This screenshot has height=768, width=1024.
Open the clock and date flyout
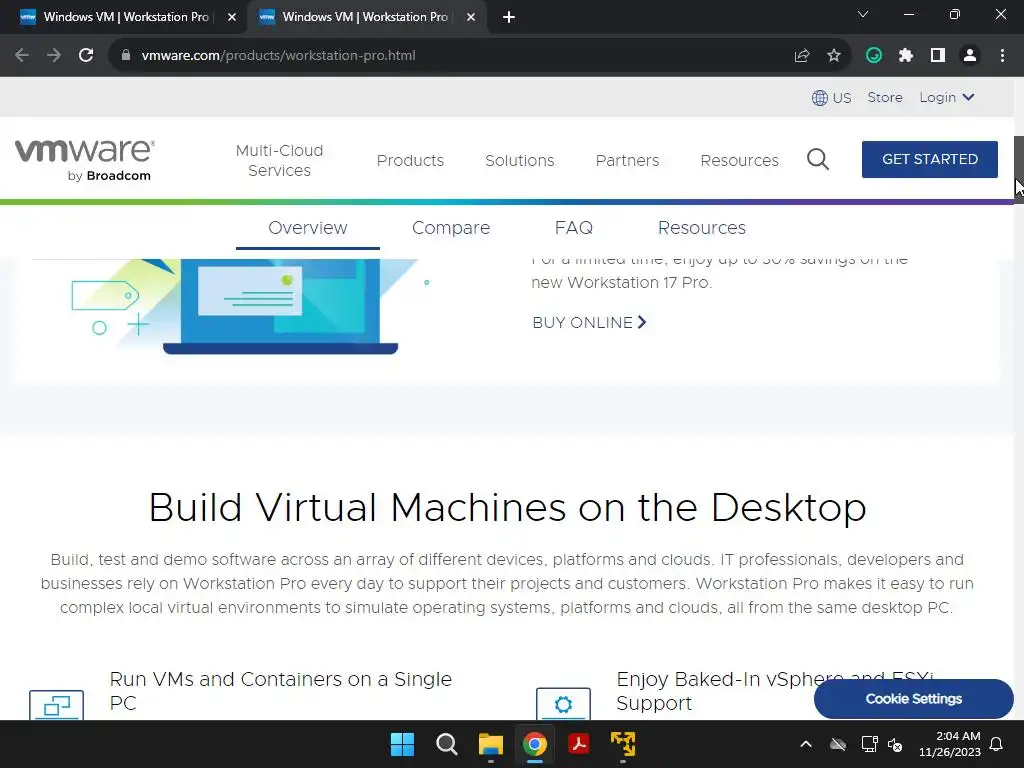950,744
